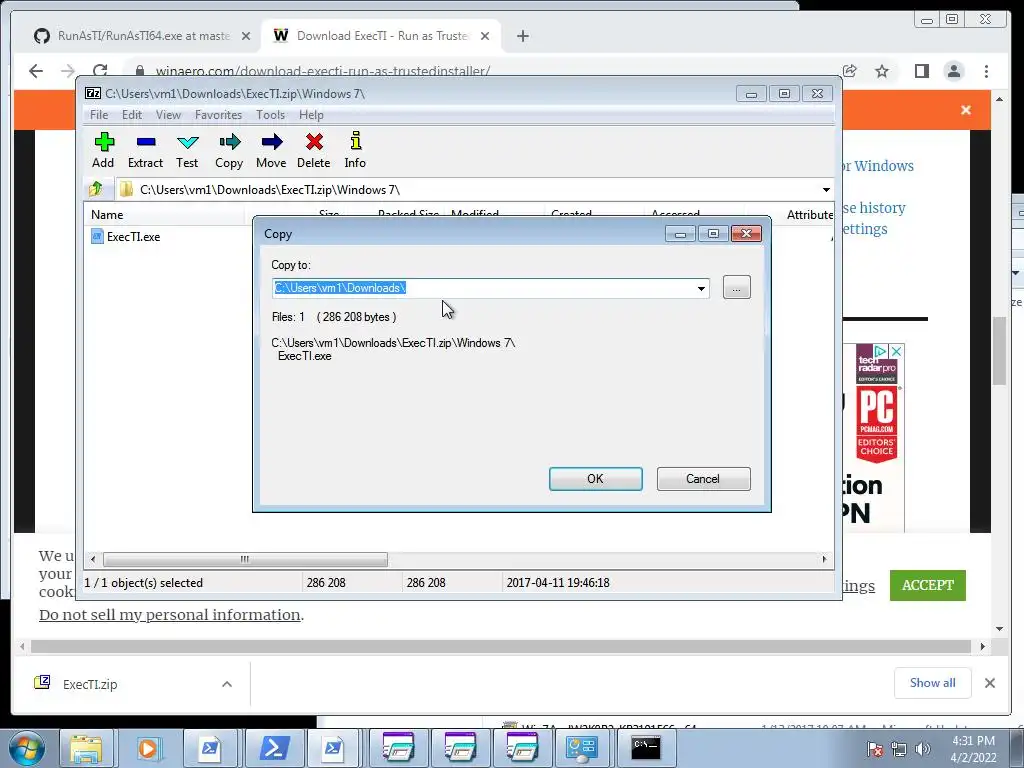Click the Info toolbar icon
The image size is (1024, 768).
tap(355, 150)
